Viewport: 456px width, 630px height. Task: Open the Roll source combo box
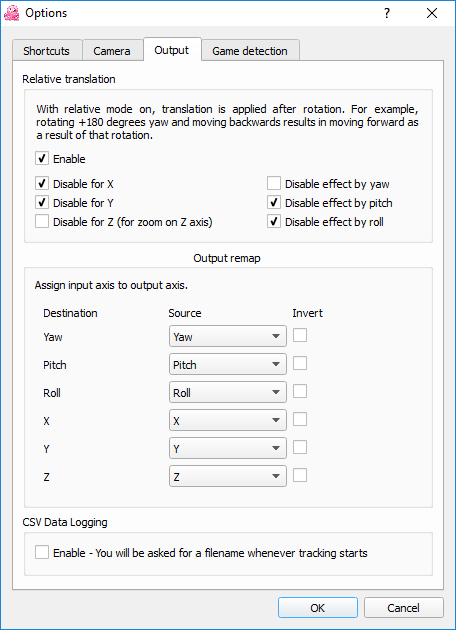point(228,393)
